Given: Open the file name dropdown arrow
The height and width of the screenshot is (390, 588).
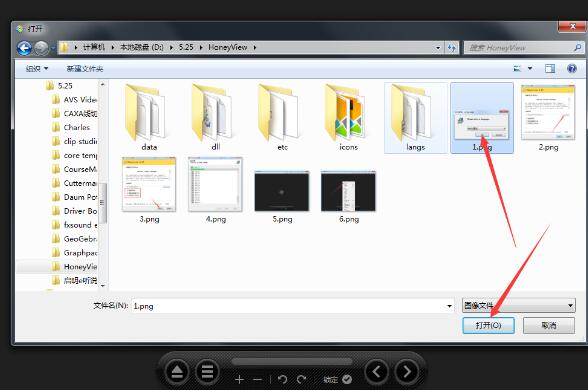Looking at the screenshot, I should coord(449,306).
